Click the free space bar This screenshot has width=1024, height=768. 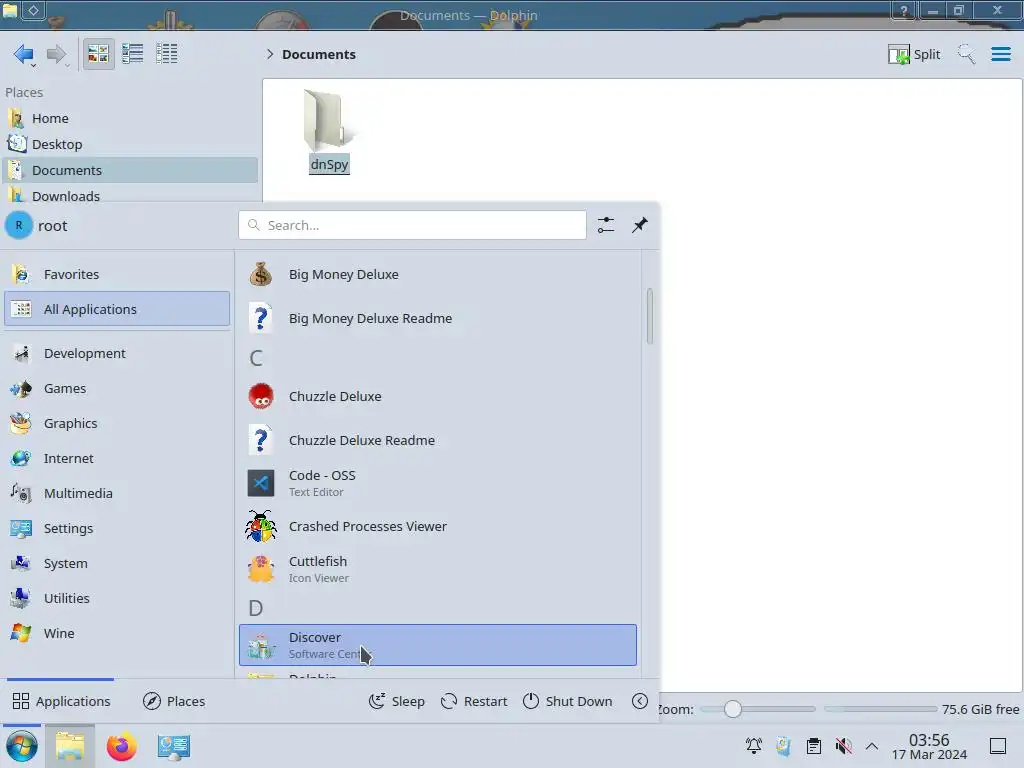pos(880,709)
